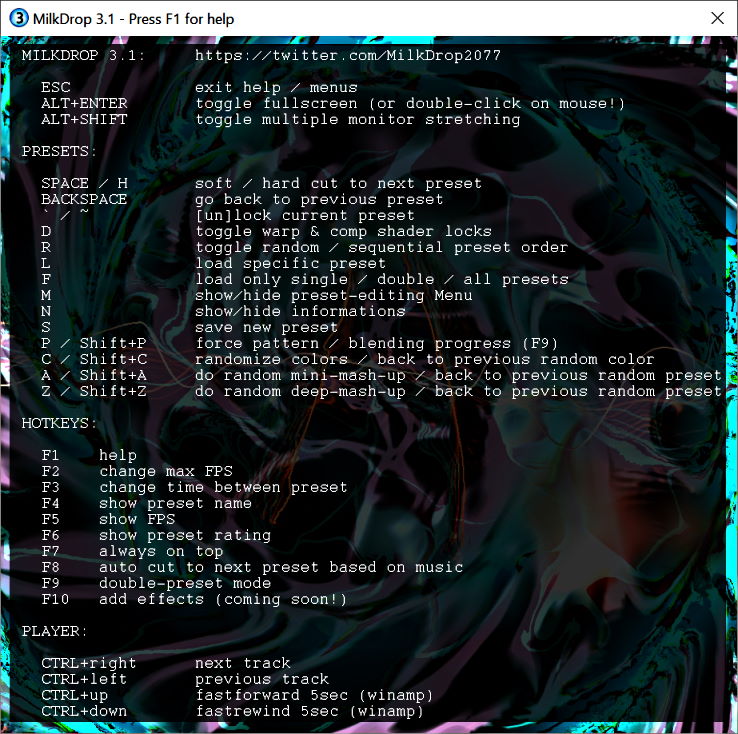
Task: Click the 'F1 help' line
Action: 89,455
